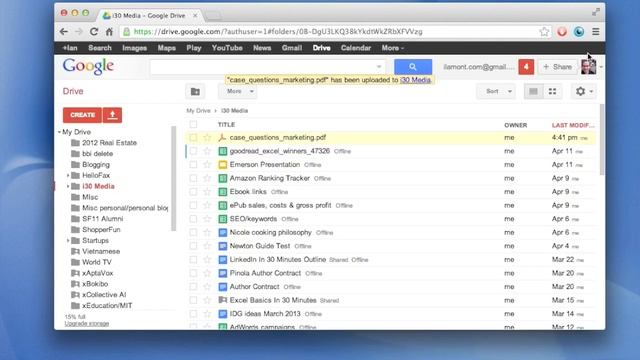
Task: Check the box for Pinola Author Contract
Action: [x=193, y=273]
